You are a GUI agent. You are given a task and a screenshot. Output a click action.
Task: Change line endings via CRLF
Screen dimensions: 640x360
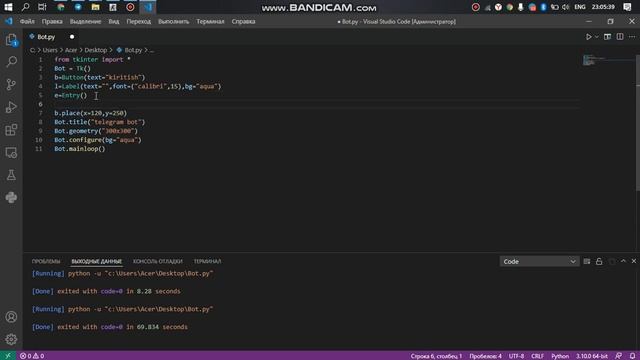point(537,356)
